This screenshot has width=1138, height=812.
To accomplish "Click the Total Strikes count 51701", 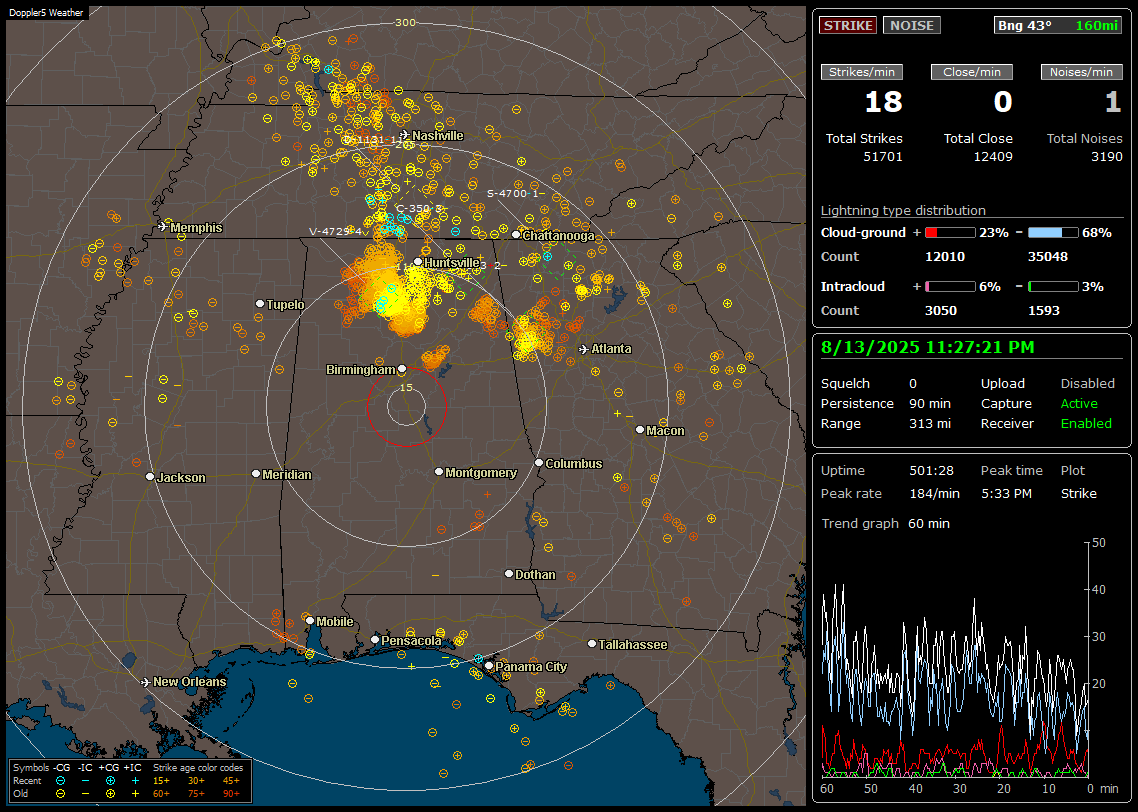I will pyautogui.click(x=883, y=157).
